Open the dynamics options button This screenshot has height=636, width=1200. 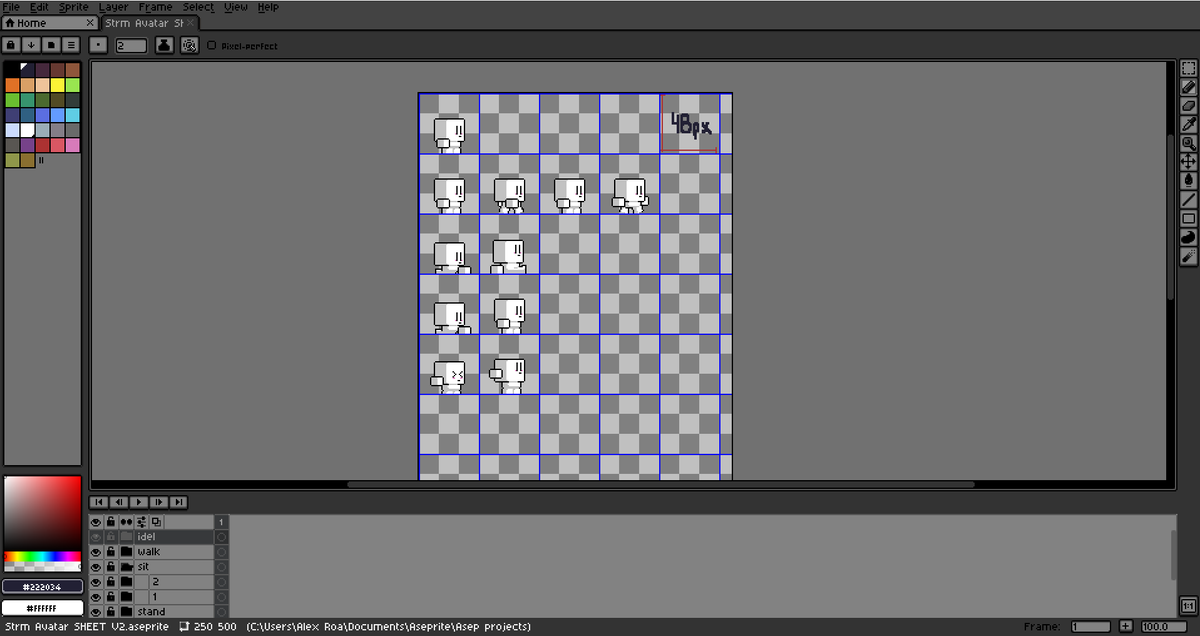pos(189,45)
